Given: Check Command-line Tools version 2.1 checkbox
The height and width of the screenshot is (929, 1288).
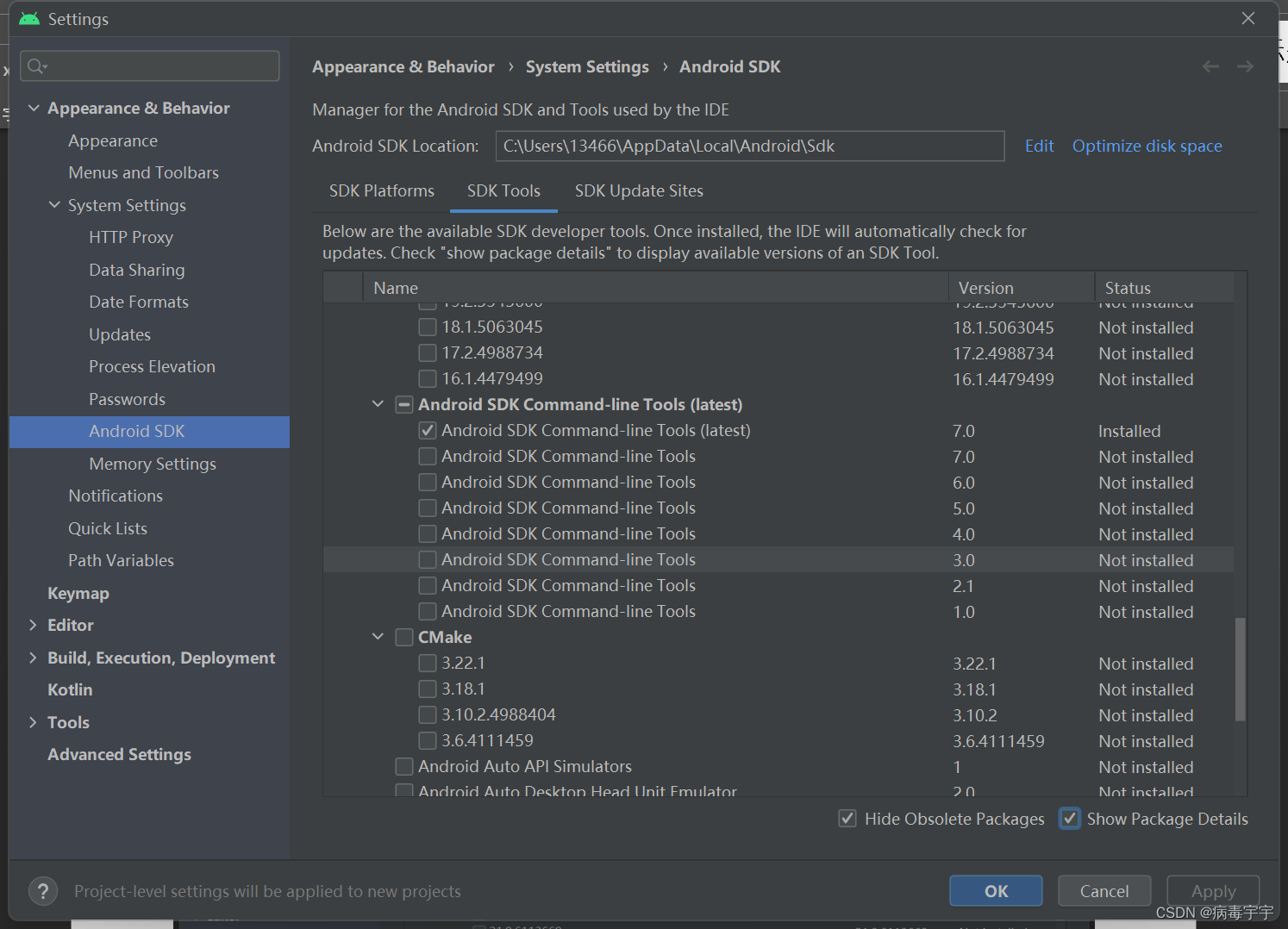Looking at the screenshot, I should click(427, 585).
